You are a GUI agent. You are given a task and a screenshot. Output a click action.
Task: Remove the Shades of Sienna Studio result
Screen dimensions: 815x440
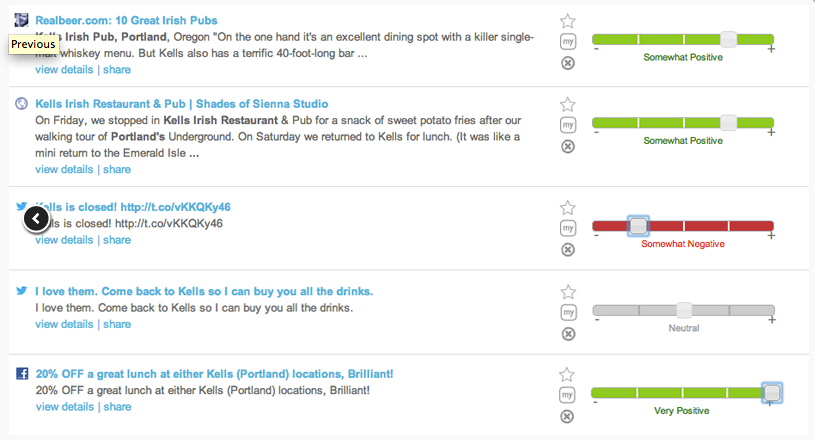click(x=568, y=146)
